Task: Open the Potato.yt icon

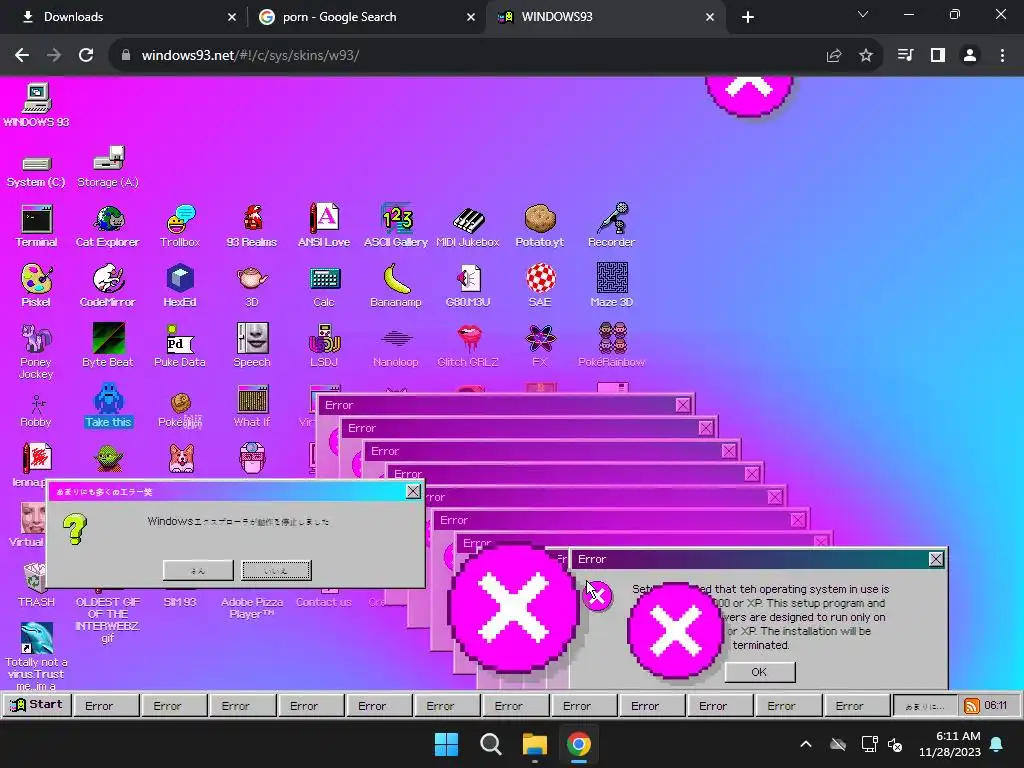Action: (539, 226)
